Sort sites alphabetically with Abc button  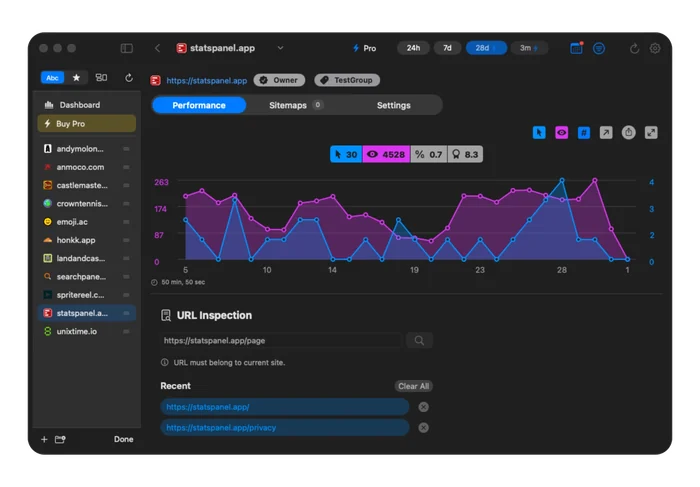pyautogui.click(x=53, y=78)
